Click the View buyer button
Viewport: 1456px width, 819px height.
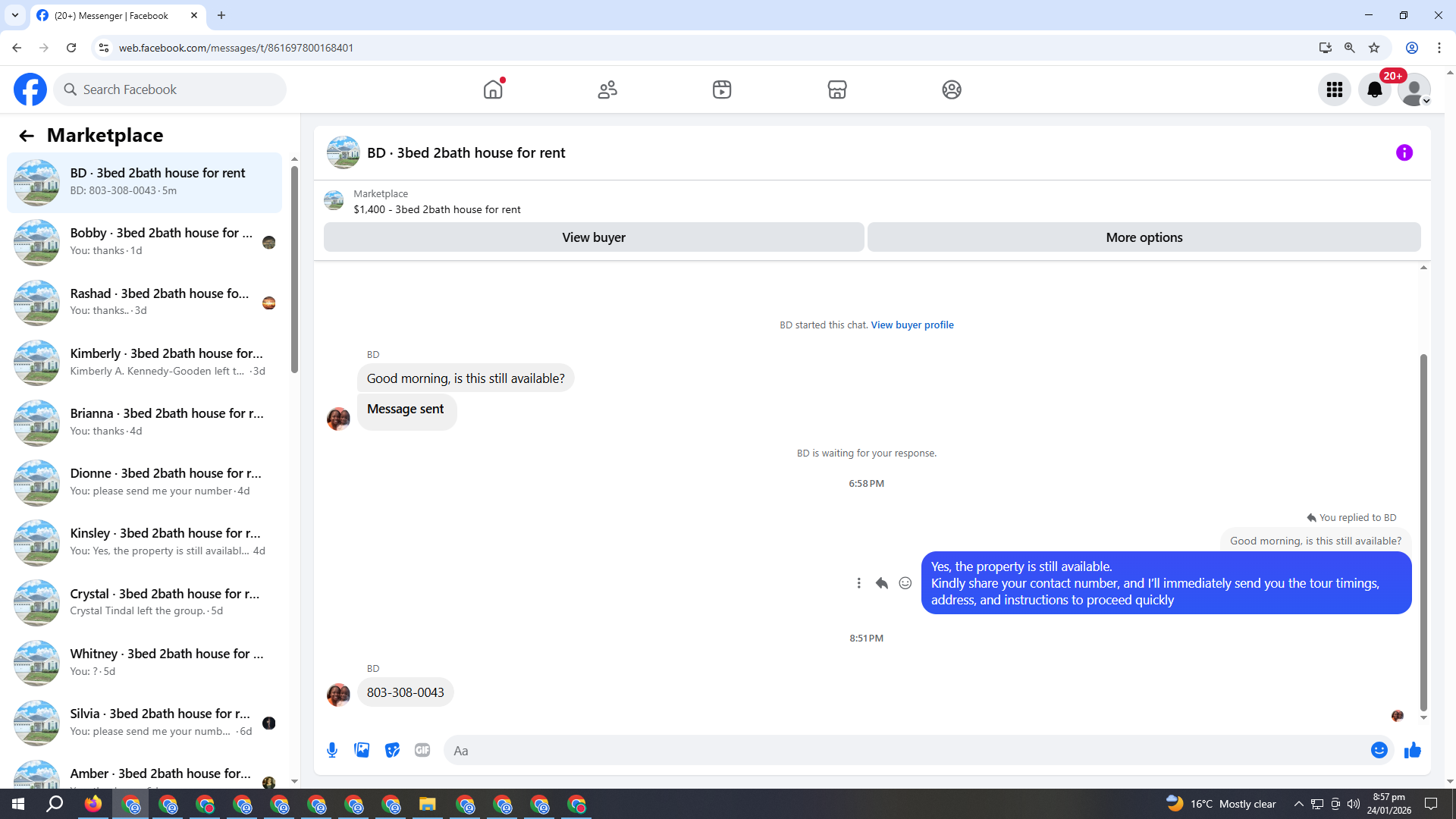[593, 237]
